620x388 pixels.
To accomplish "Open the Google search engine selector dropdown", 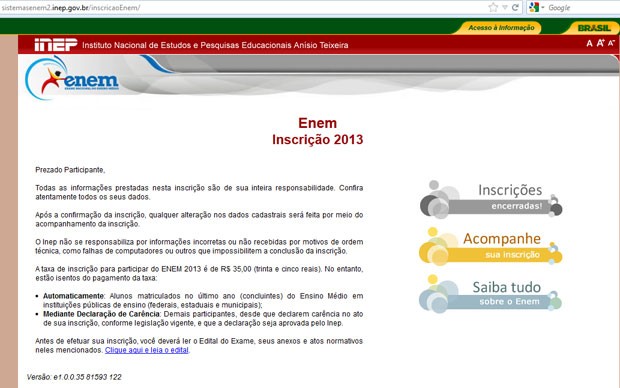I will pos(543,7).
